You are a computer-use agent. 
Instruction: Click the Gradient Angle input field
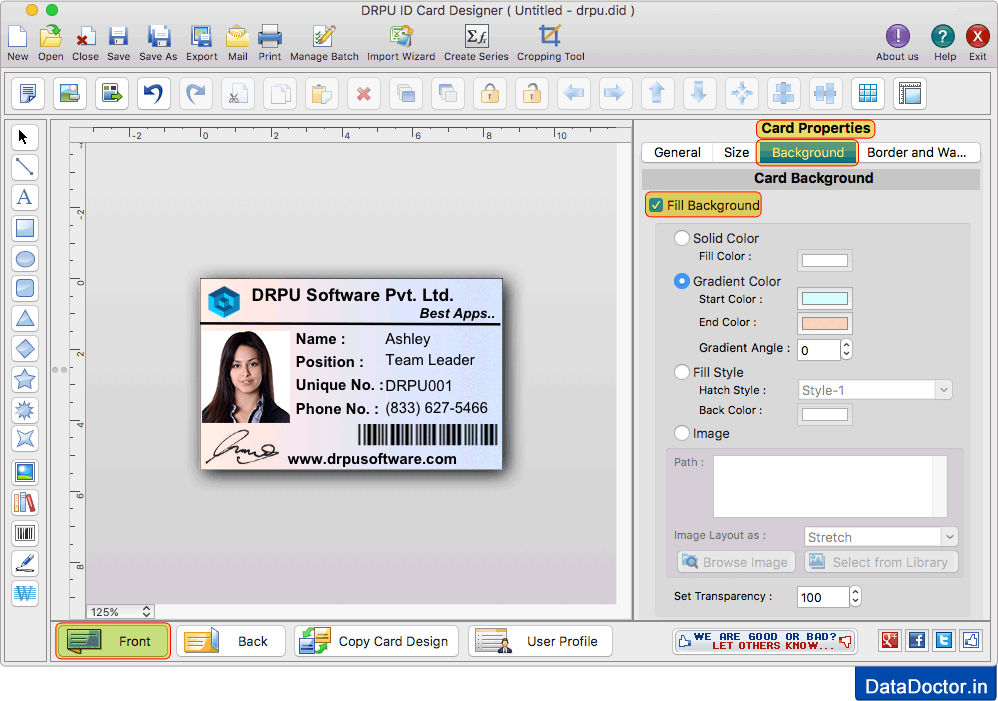pyautogui.click(x=819, y=350)
